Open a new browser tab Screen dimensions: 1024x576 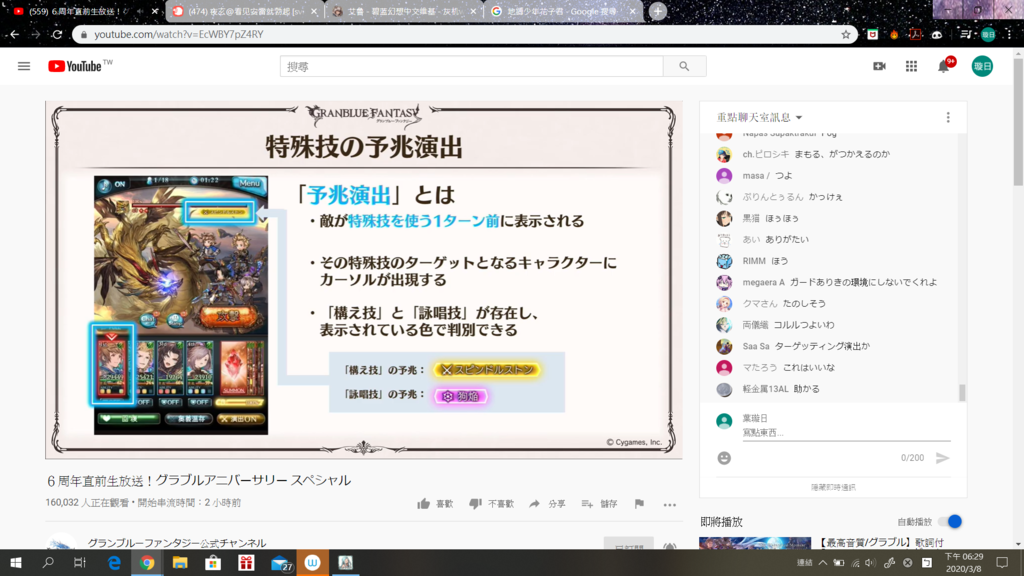(658, 11)
